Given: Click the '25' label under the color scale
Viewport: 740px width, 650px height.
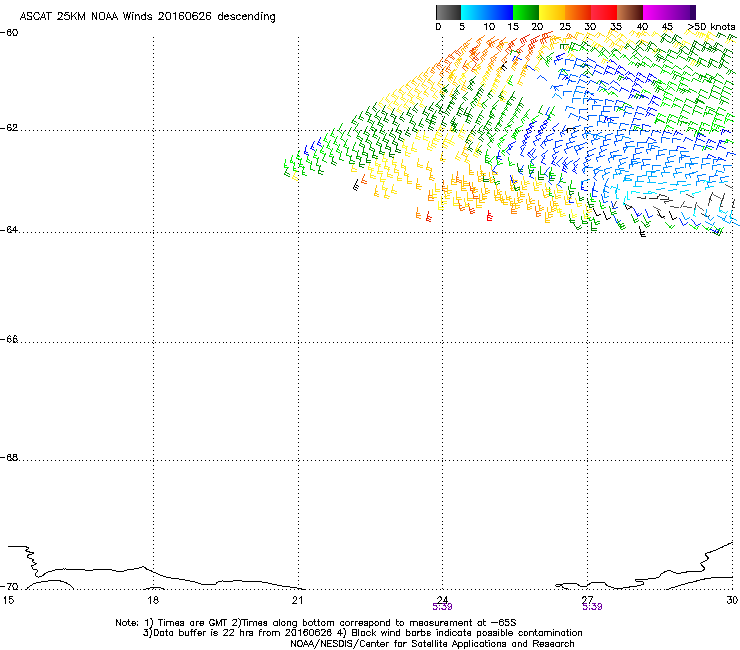Looking at the screenshot, I should 565,27.
